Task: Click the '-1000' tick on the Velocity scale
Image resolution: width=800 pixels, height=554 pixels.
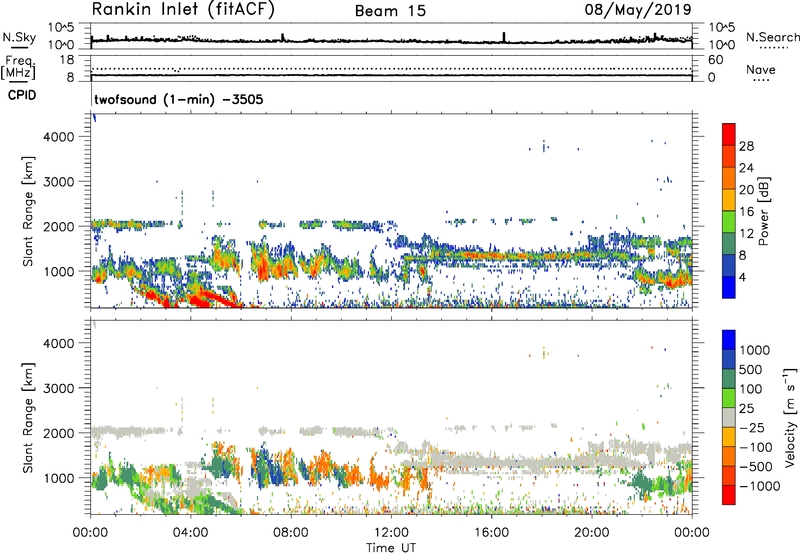Action: (x=759, y=486)
